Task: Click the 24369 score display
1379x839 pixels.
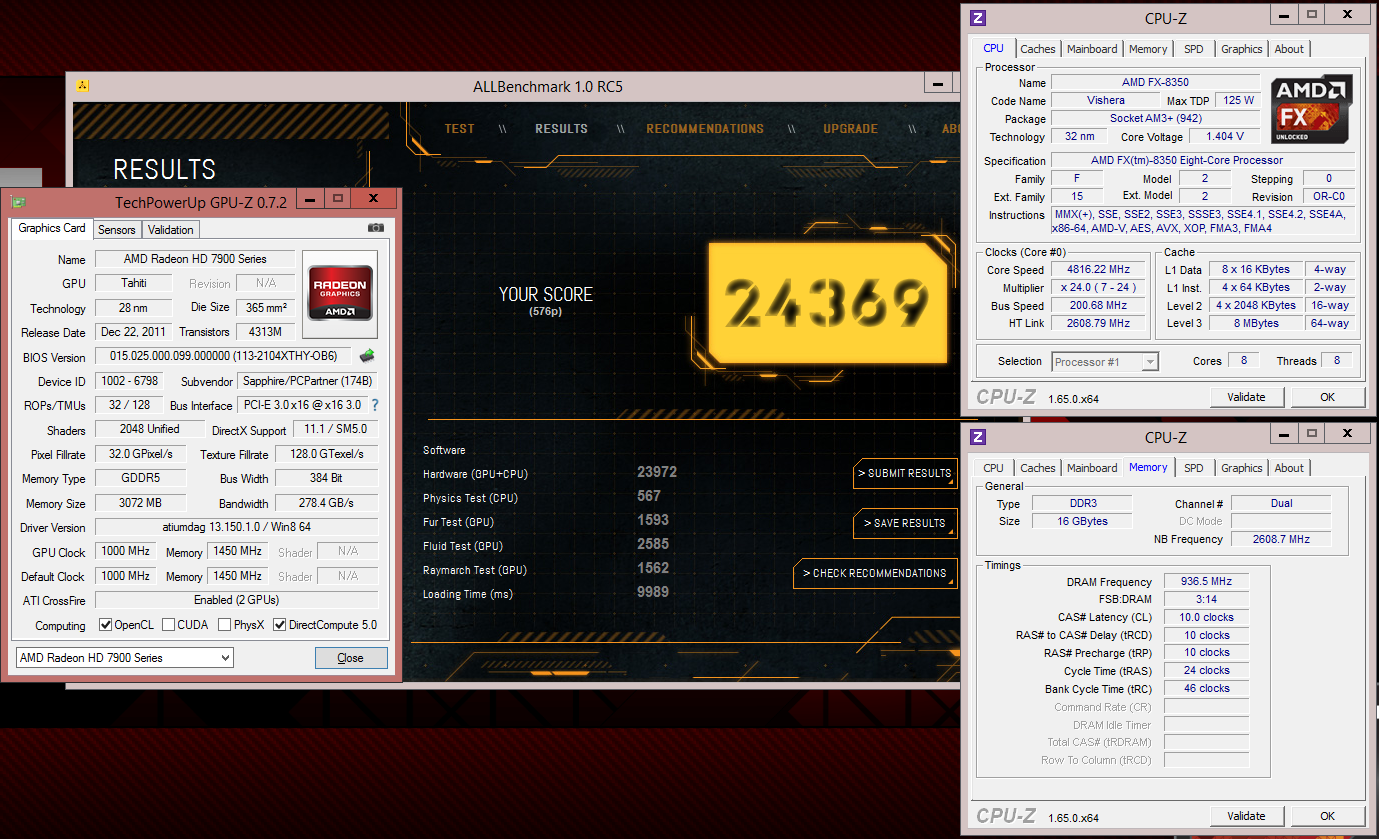Action: [827, 302]
